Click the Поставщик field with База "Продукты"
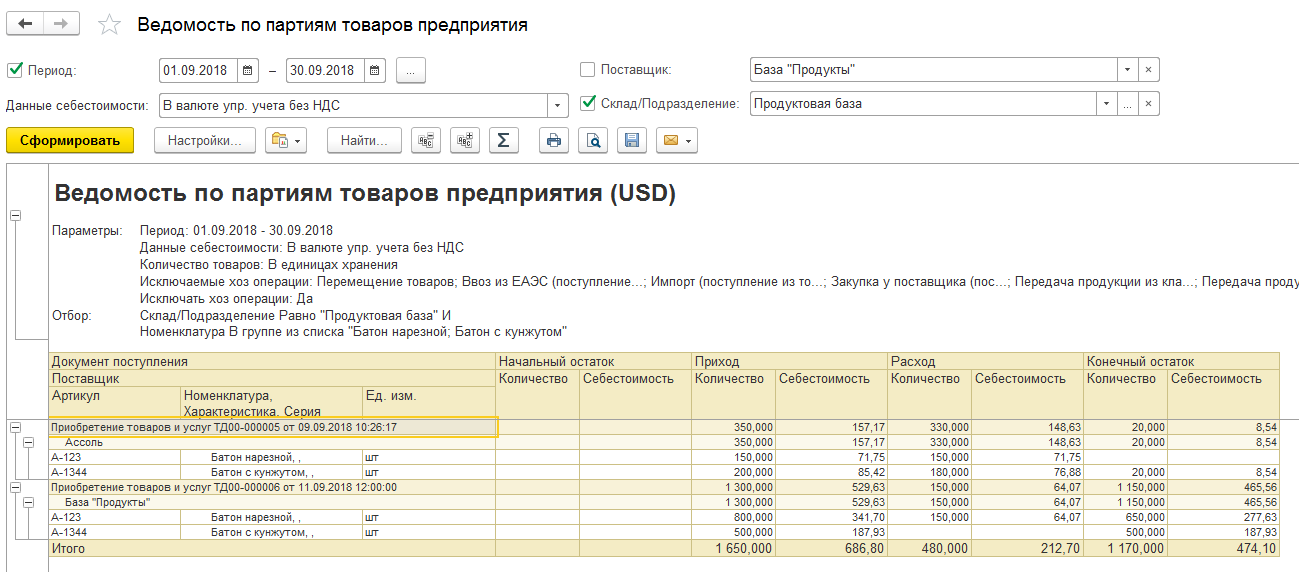The width and height of the screenshot is (1299, 572). click(x=934, y=70)
